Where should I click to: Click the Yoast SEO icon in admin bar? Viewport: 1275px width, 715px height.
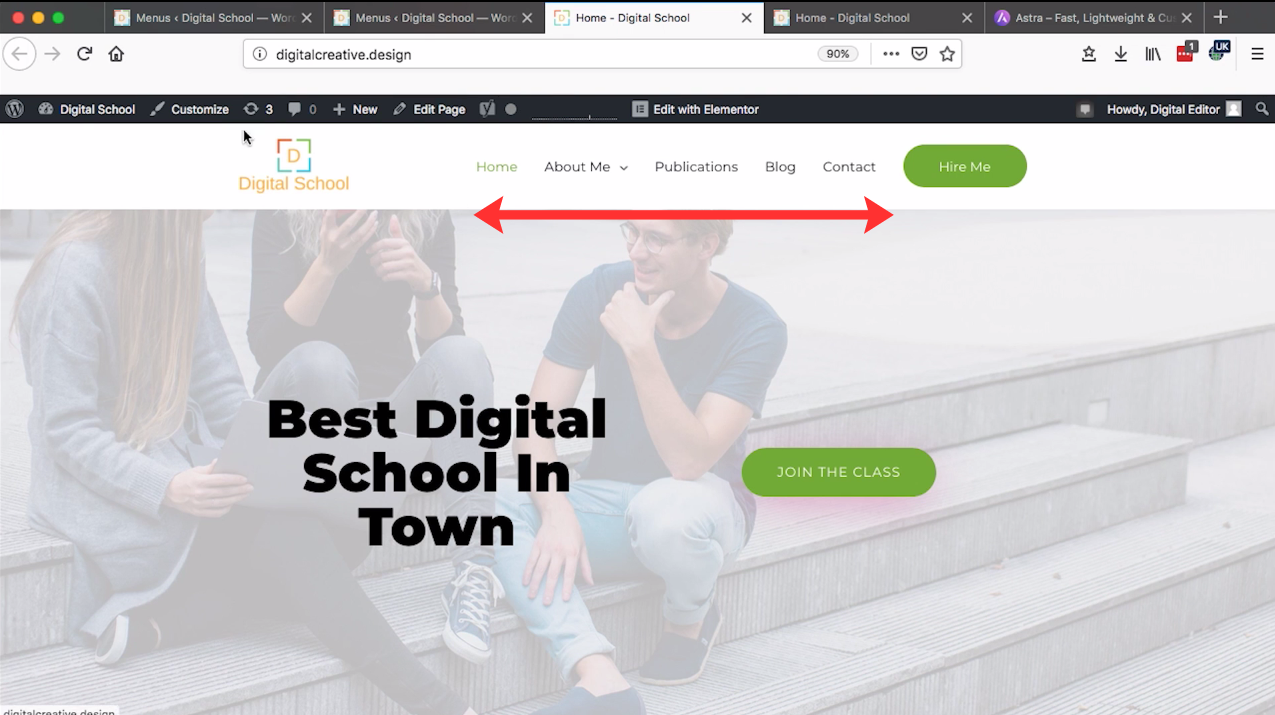click(x=487, y=109)
